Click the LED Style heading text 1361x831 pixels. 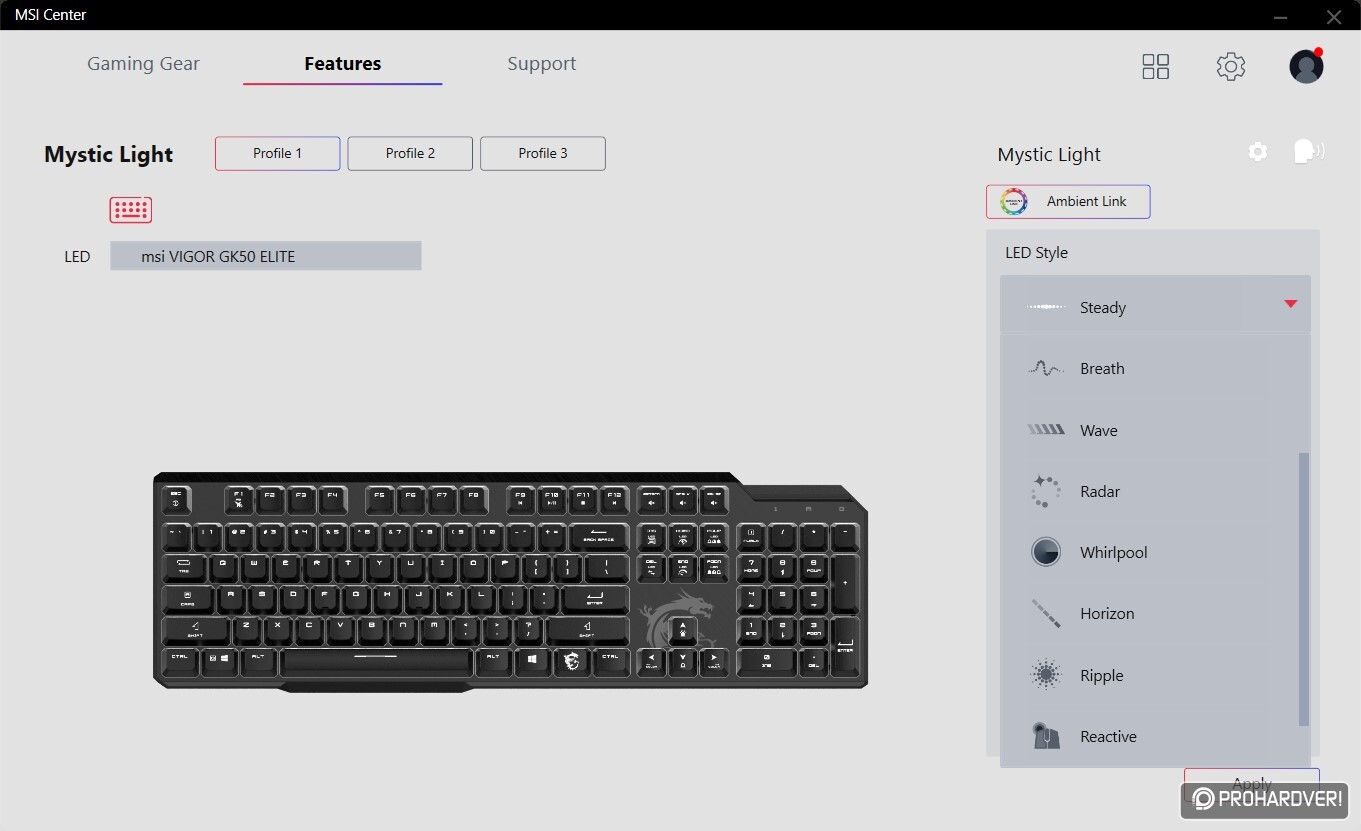pyautogui.click(x=1036, y=253)
